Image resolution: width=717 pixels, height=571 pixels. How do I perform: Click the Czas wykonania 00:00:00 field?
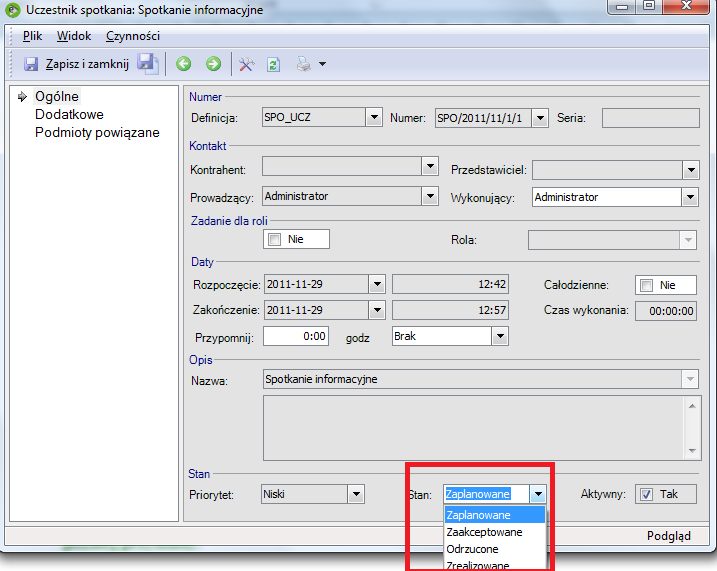pyautogui.click(x=666, y=311)
